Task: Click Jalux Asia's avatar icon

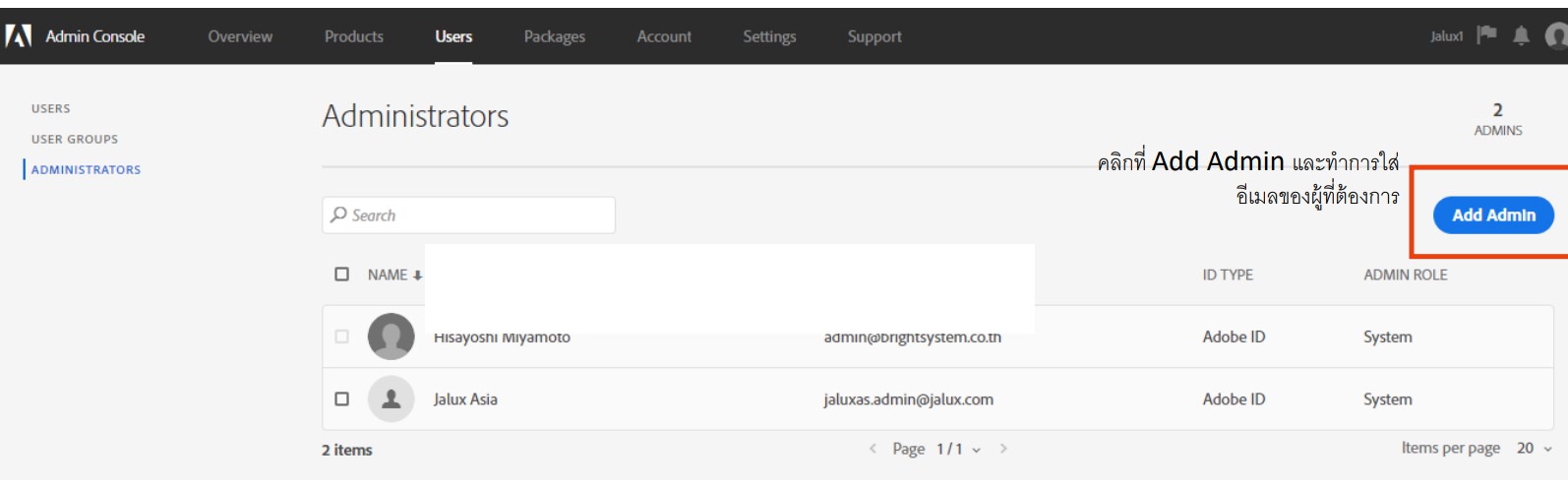Action: [x=391, y=399]
